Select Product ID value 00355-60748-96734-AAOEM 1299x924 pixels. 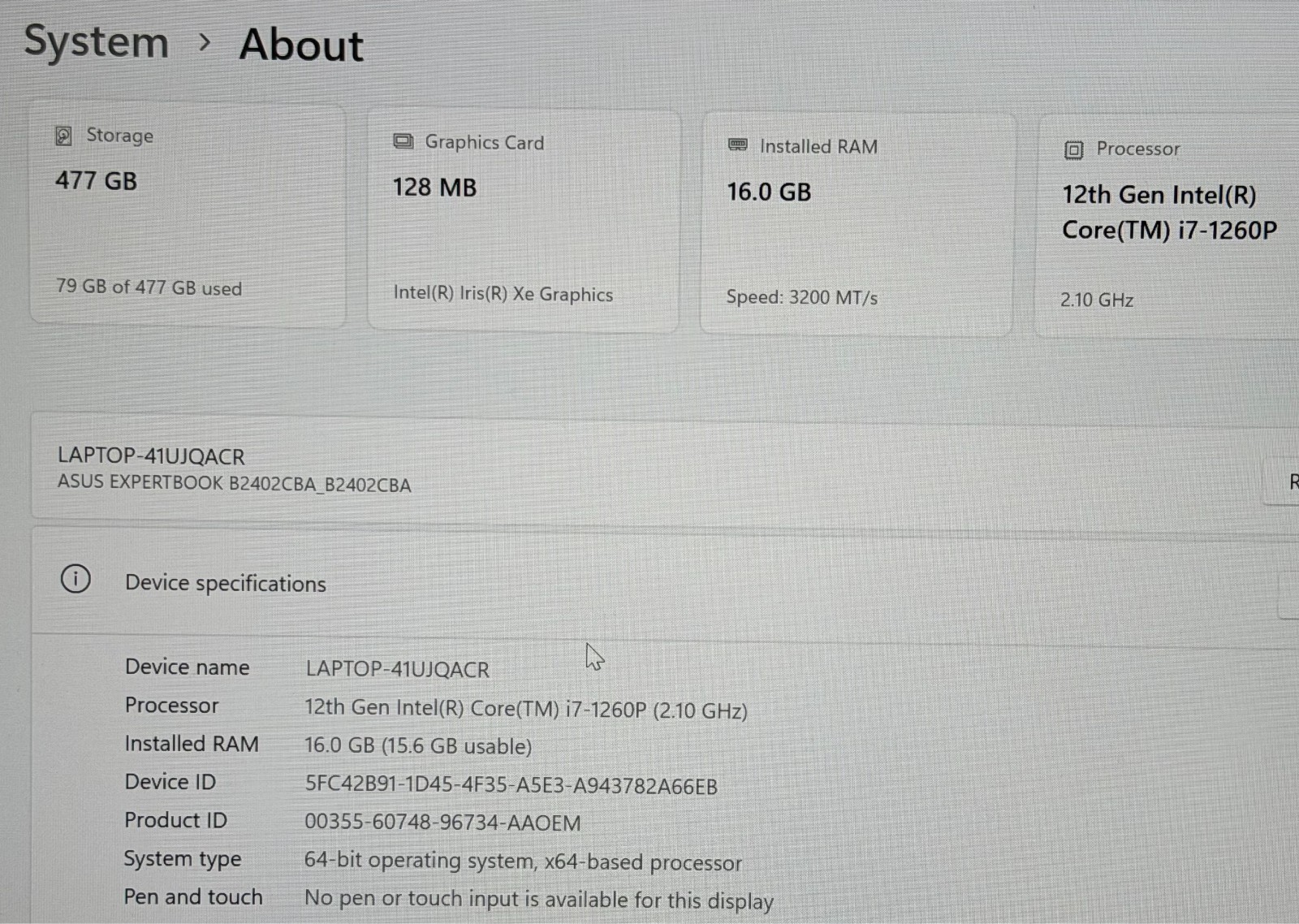pos(442,822)
